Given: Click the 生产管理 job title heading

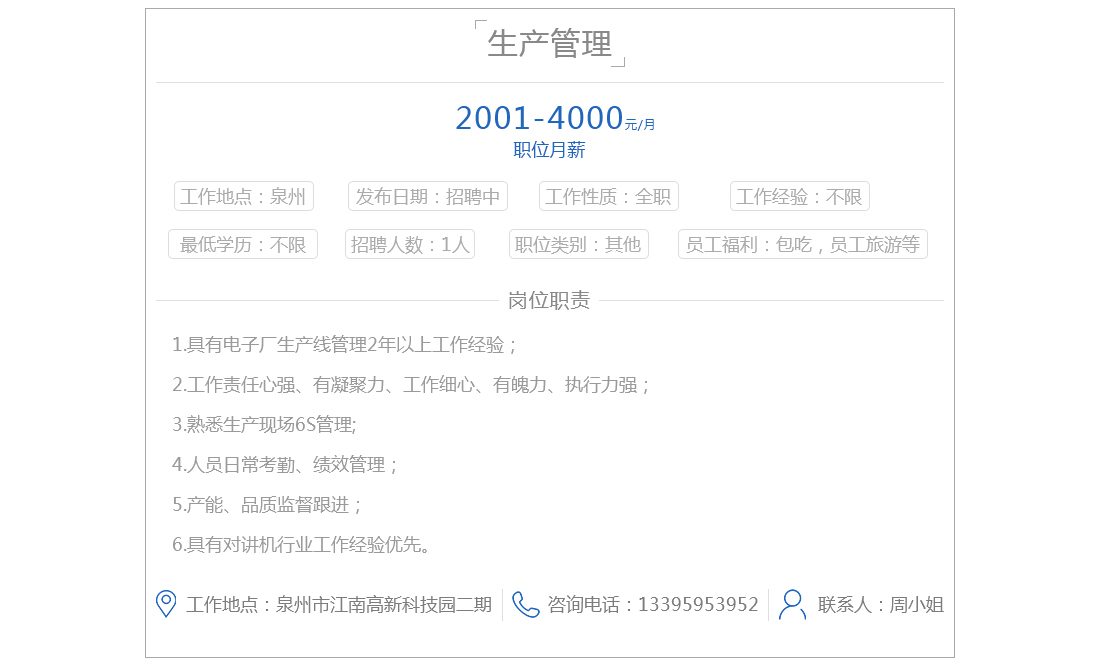Looking at the screenshot, I should (x=549, y=44).
